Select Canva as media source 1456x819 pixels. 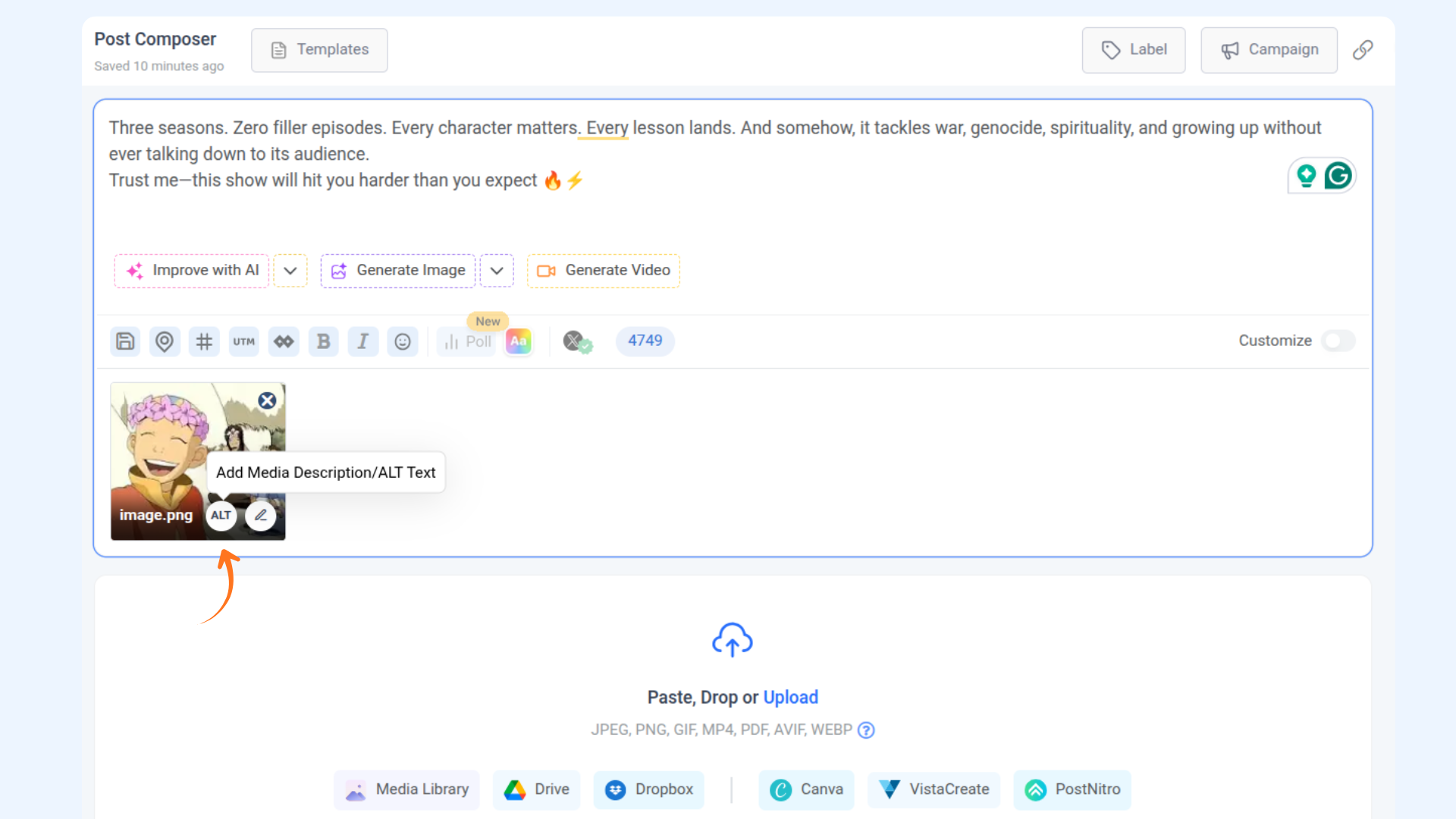pos(806,789)
